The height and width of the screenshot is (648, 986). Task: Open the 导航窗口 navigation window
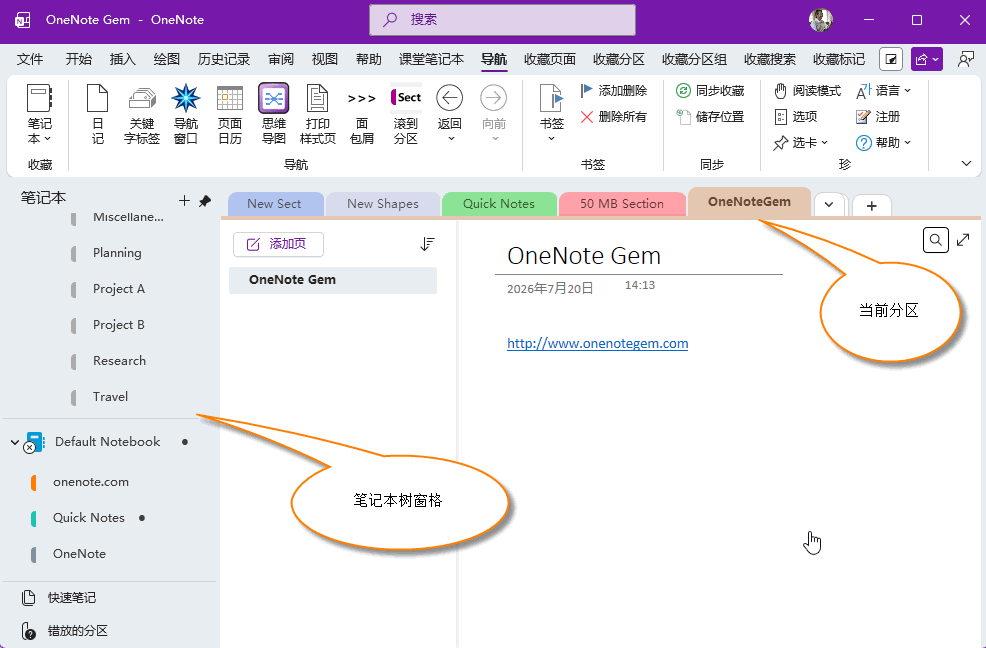[186, 115]
